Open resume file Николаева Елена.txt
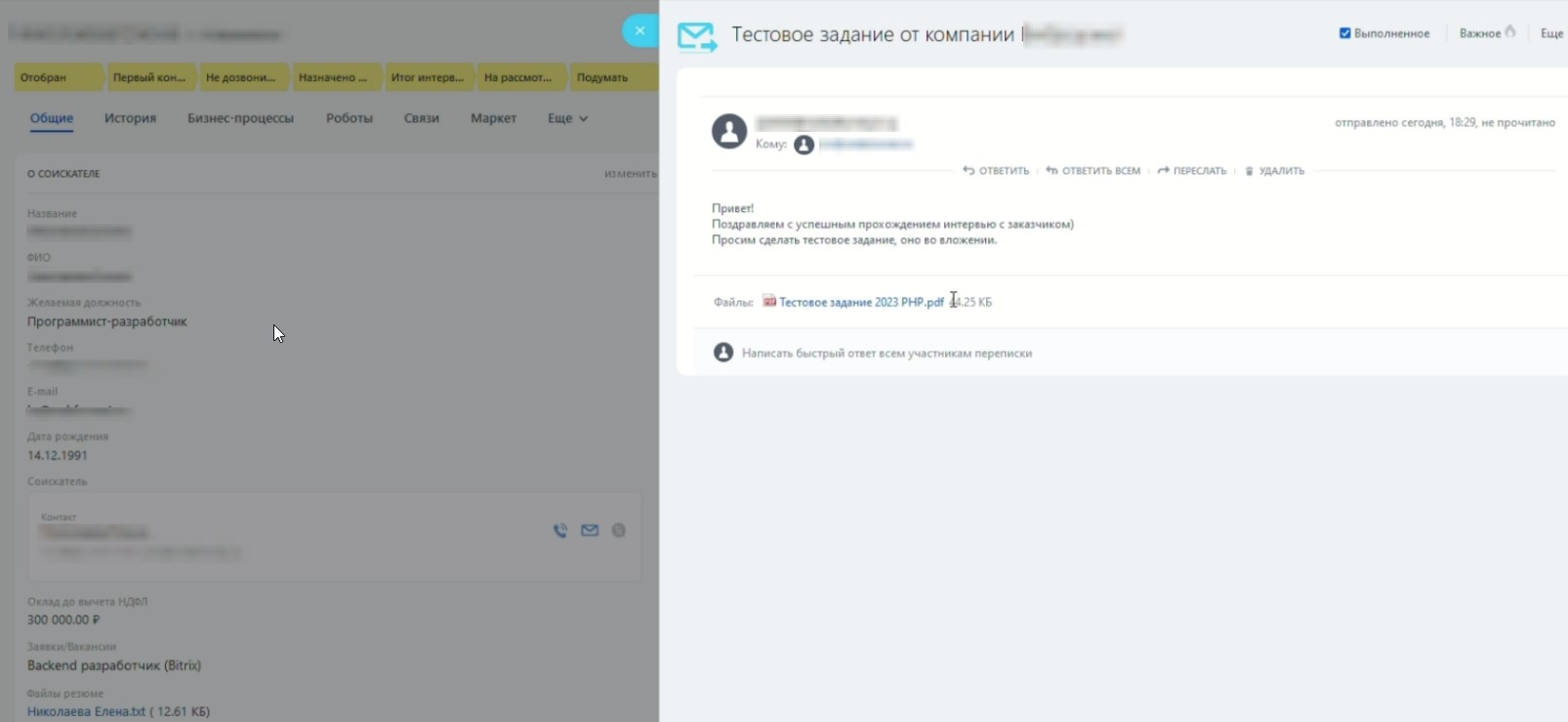 86,711
